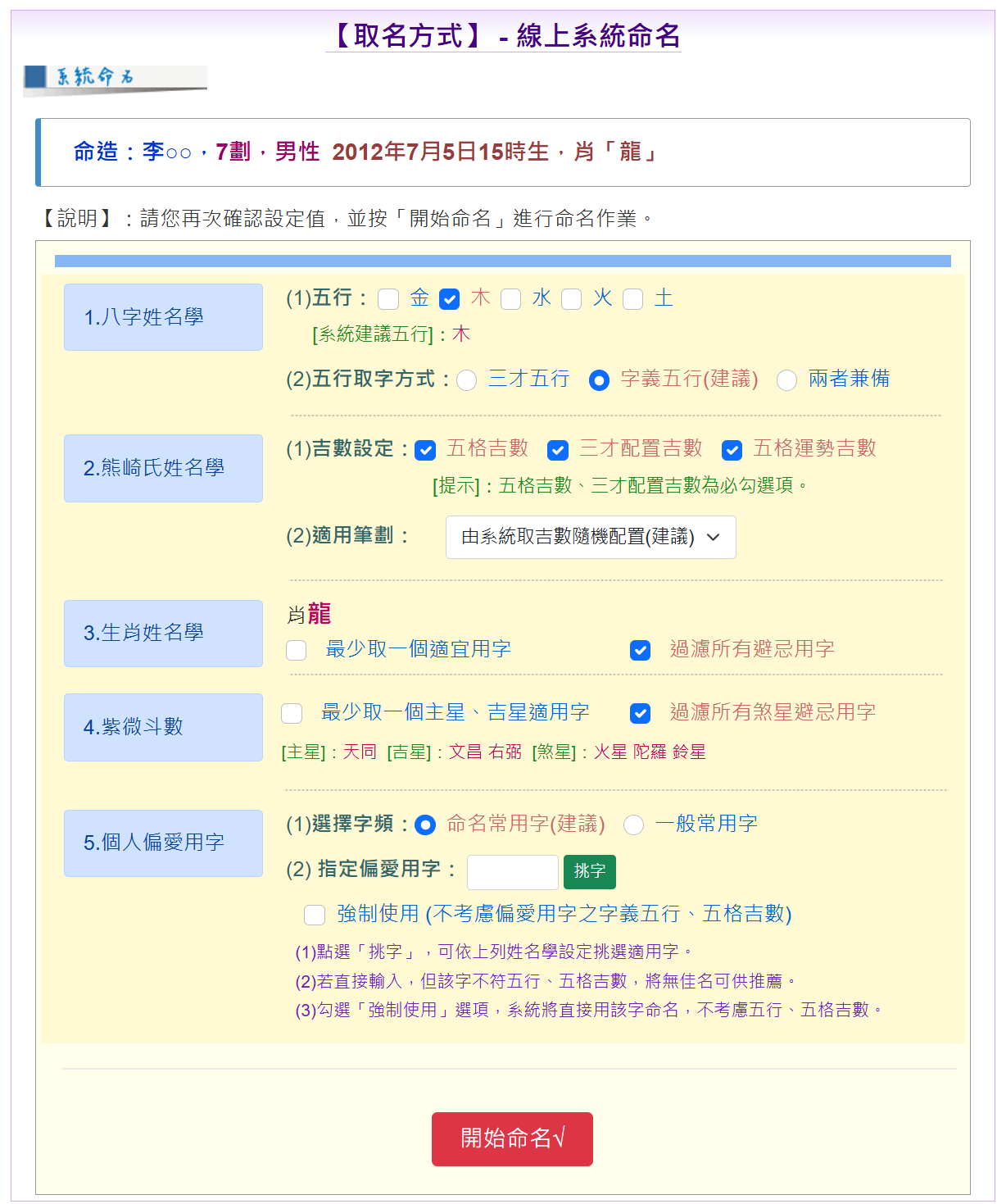Uncheck 過濾所有煞星避忌用字 option
This screenshot has width=997, height=1204.
(640, 713)
